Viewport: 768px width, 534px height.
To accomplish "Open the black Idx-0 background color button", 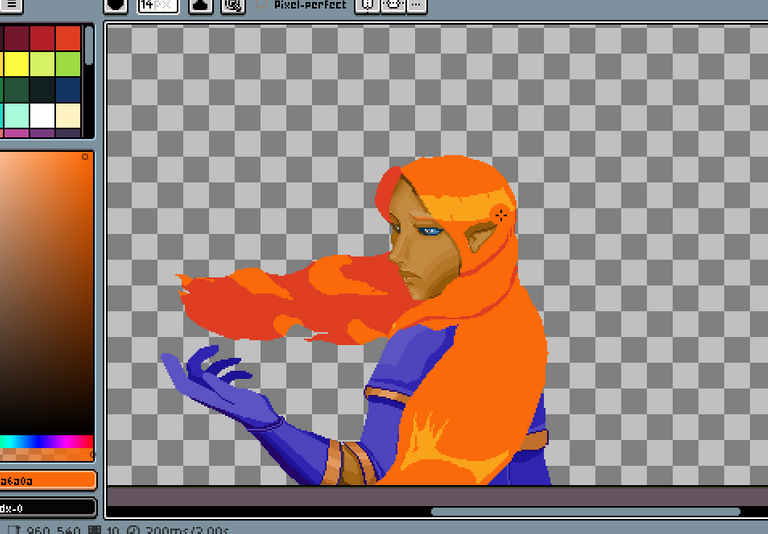I will (48, 508).
